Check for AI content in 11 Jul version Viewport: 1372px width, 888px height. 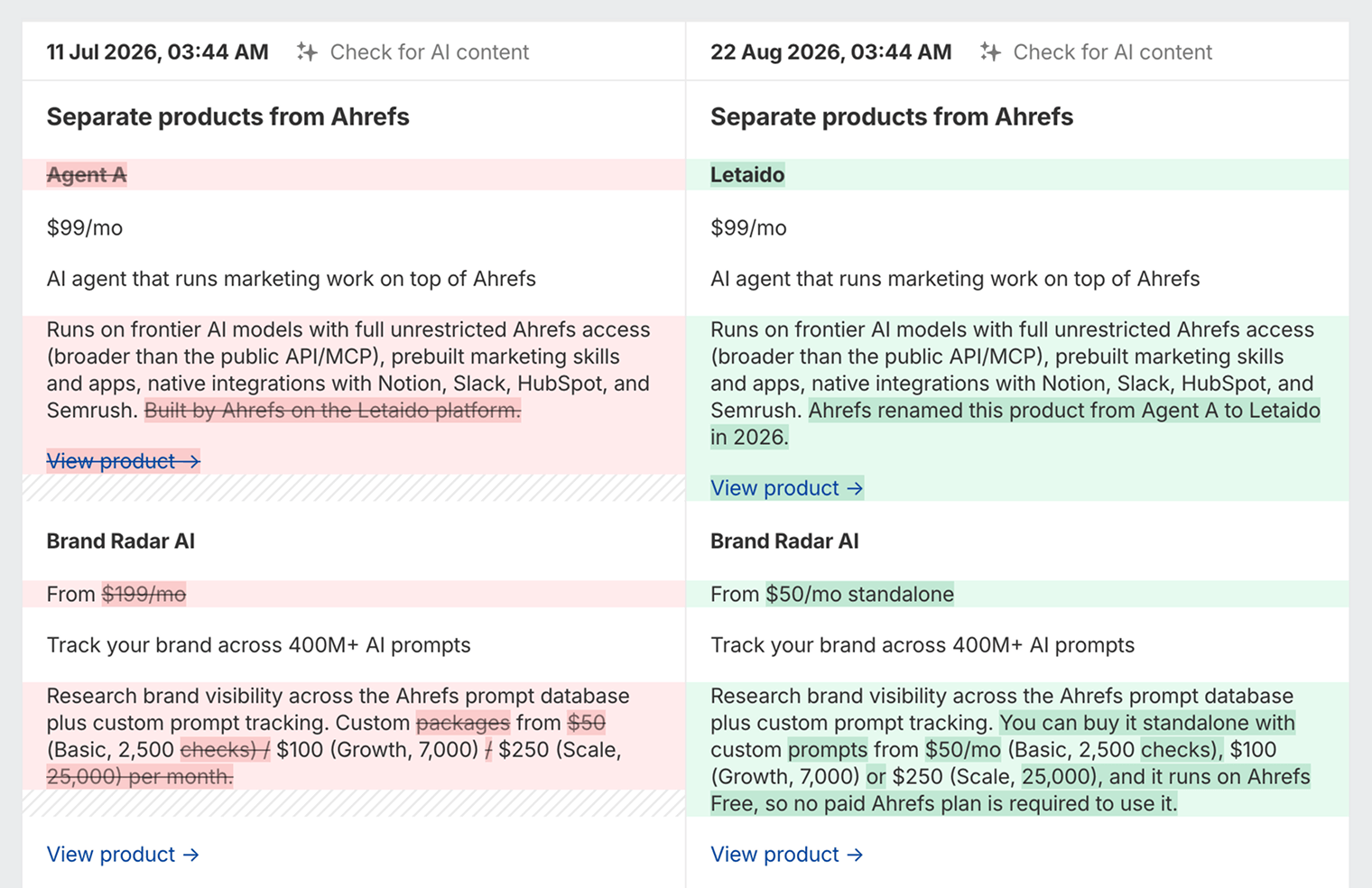pos(429,52)
